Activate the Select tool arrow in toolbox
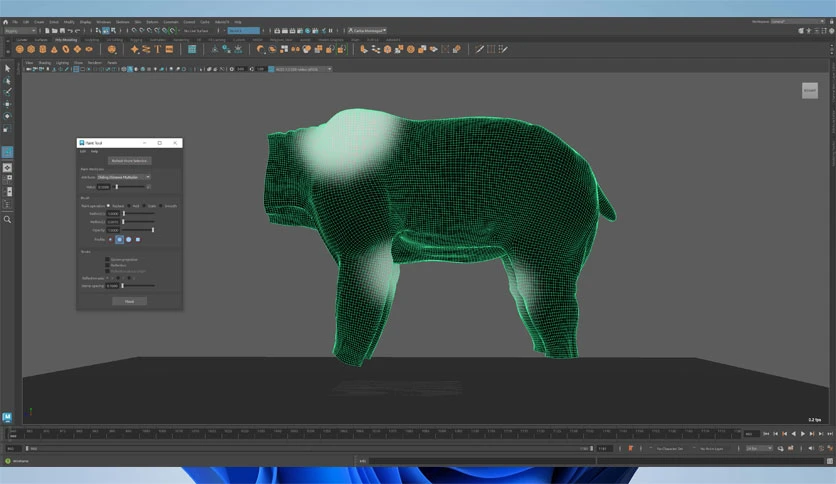 7,68
